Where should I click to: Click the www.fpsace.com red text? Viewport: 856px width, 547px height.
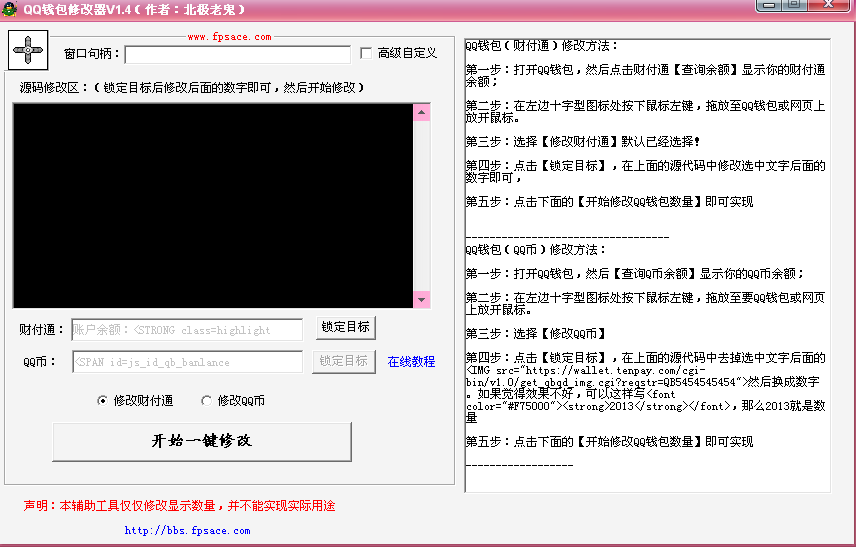229,37
